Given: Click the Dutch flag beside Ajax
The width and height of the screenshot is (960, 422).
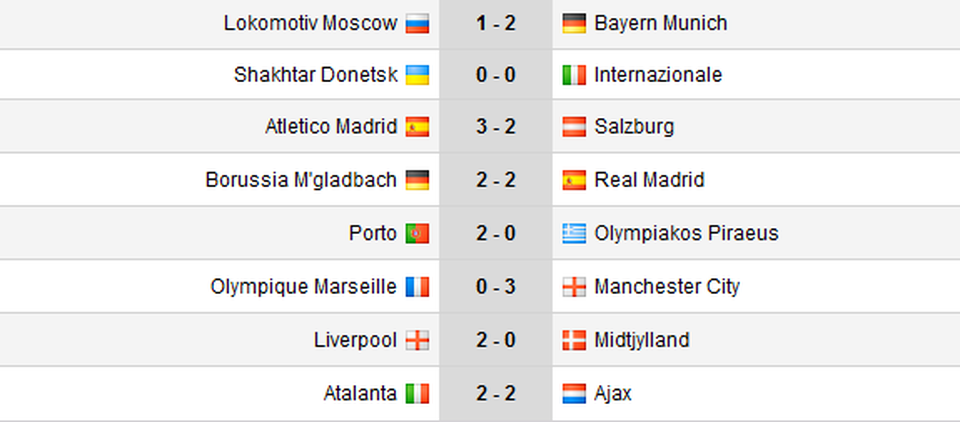Looking at the screenshot, I should [574, 394].
